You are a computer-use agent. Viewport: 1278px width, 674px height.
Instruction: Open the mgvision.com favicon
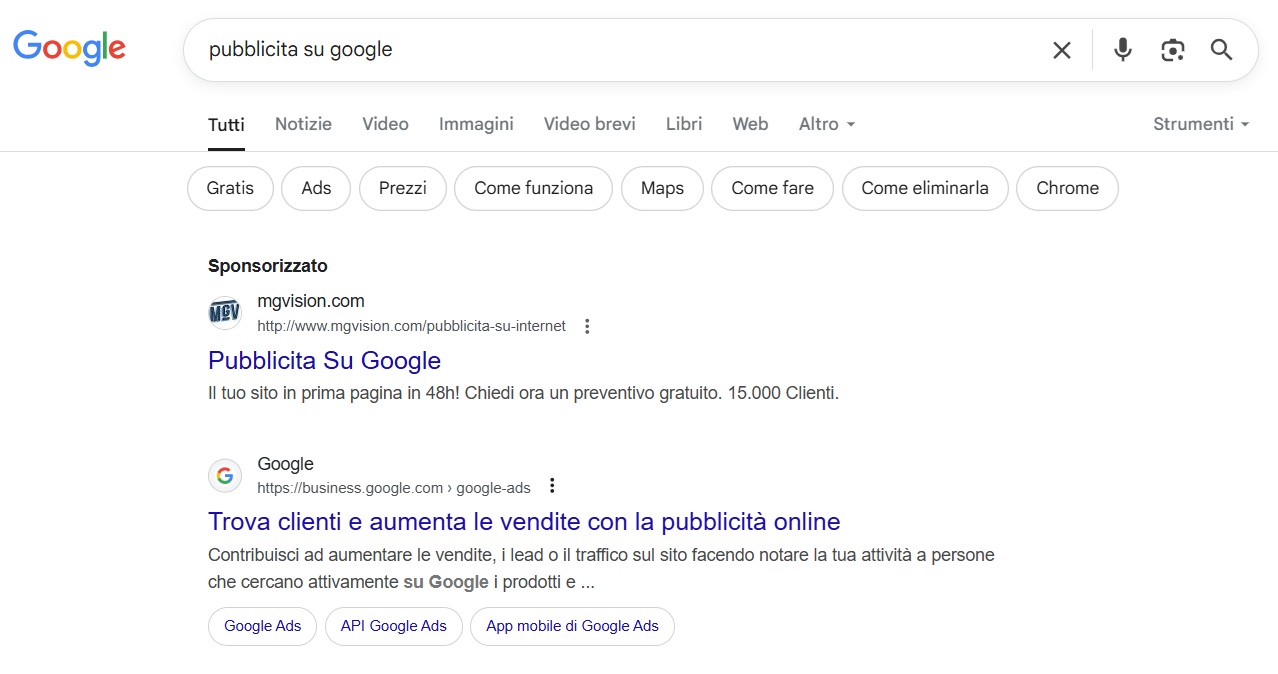click(x=225, y=313)
